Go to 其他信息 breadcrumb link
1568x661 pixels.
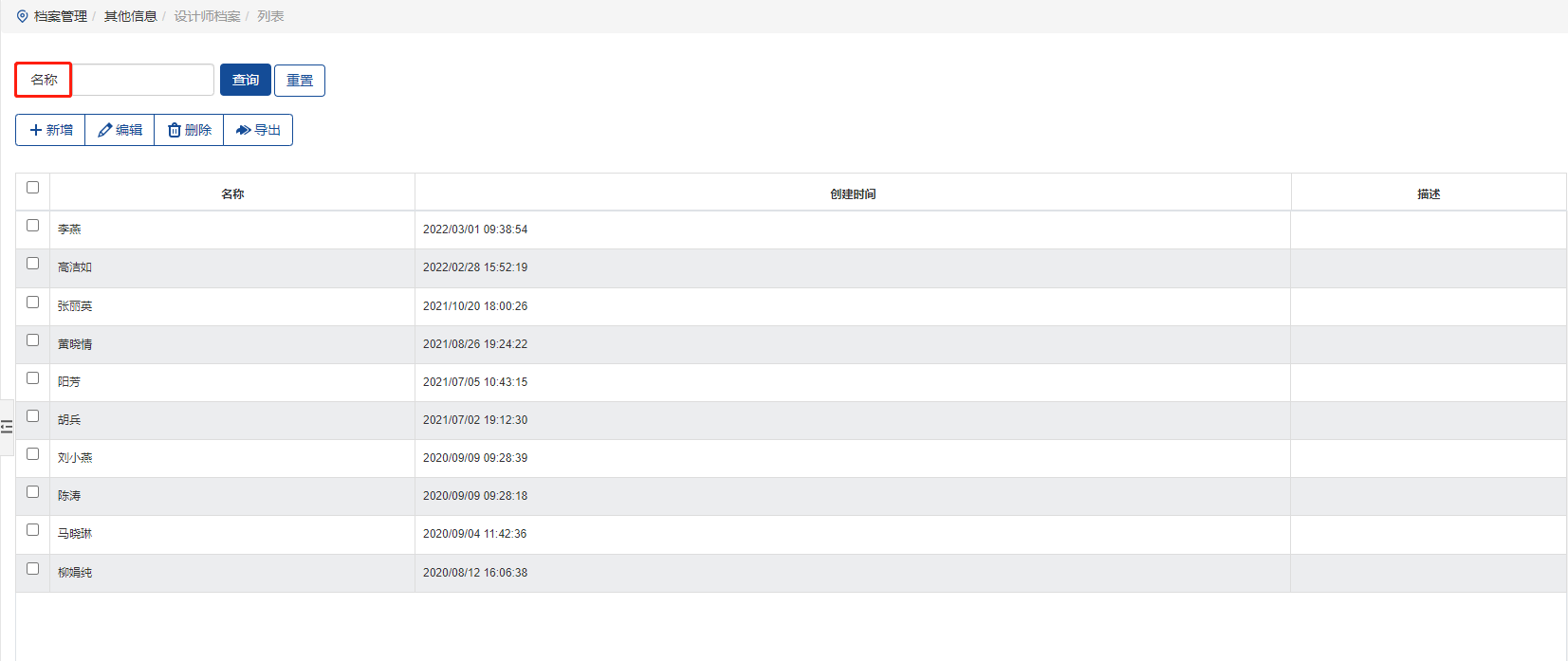(130, 16)
